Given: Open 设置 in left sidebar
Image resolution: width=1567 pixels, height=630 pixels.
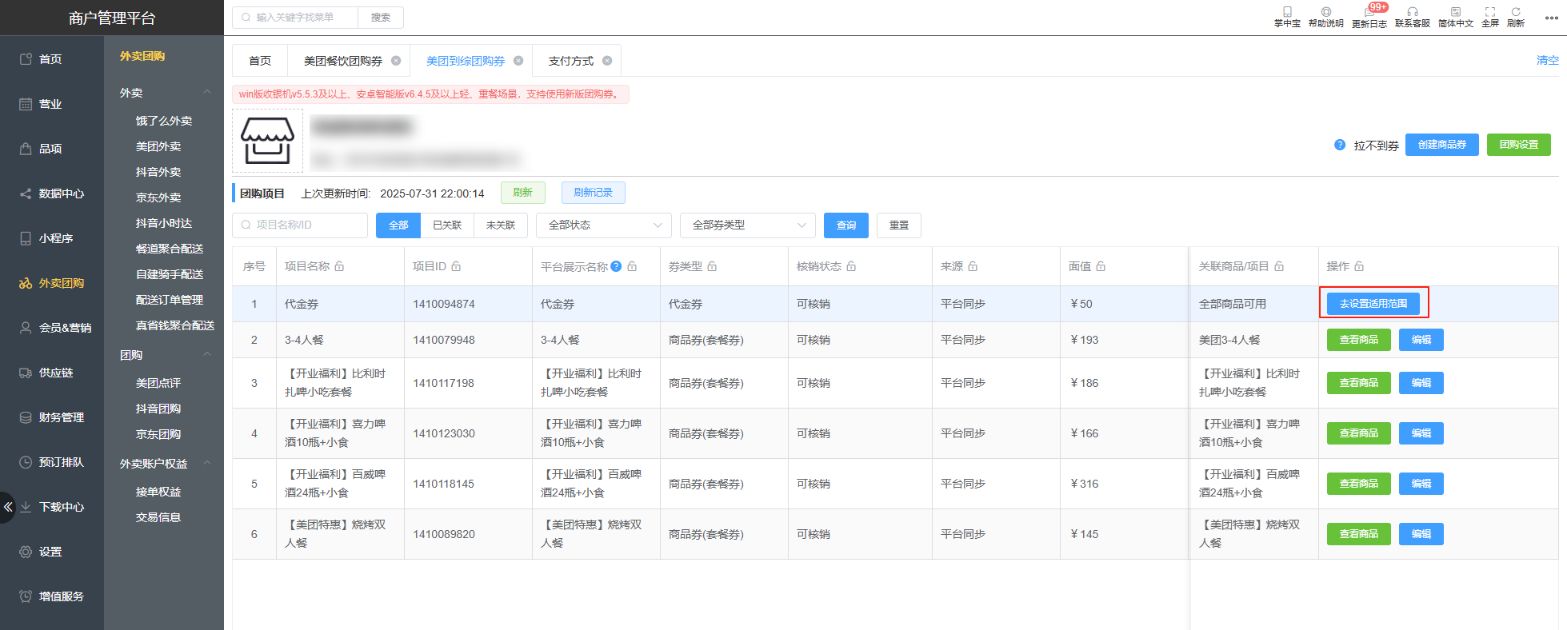Looking at the screenshot, I should (52, 552).
